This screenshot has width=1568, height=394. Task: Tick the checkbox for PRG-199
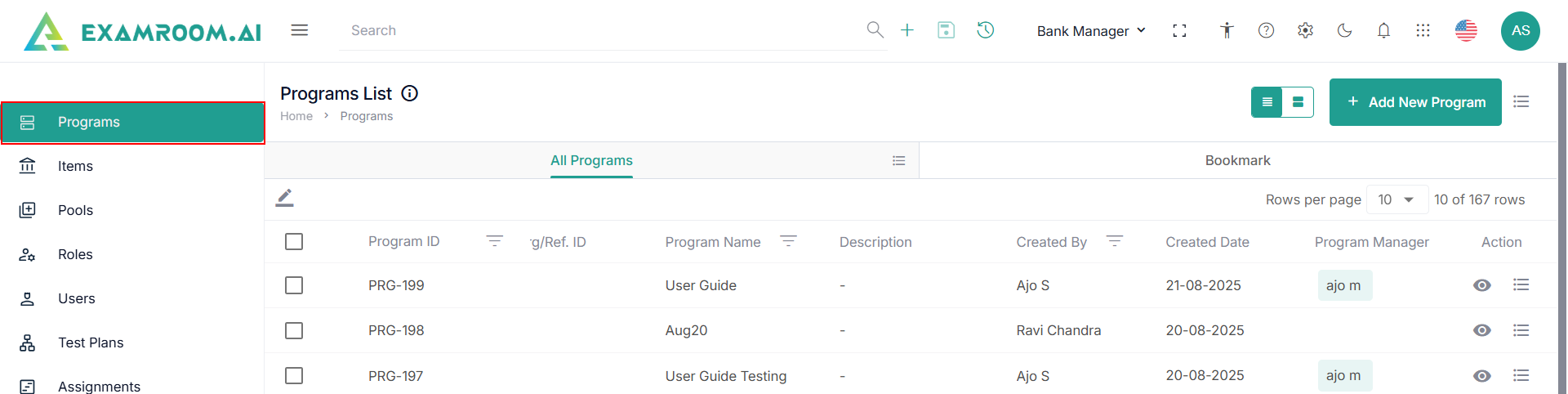tap(294, 285)
